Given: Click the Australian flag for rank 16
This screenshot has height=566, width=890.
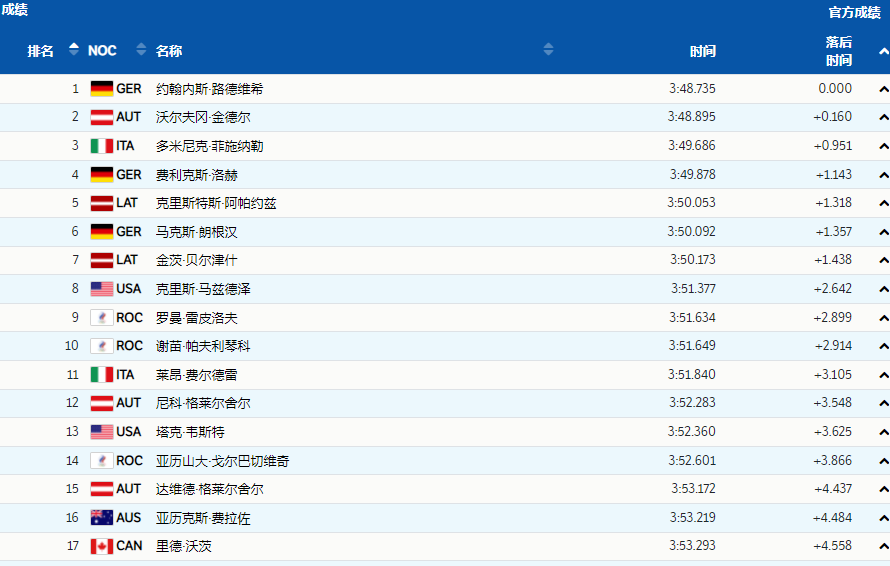Looking at the screenshot, I should 102,518.
